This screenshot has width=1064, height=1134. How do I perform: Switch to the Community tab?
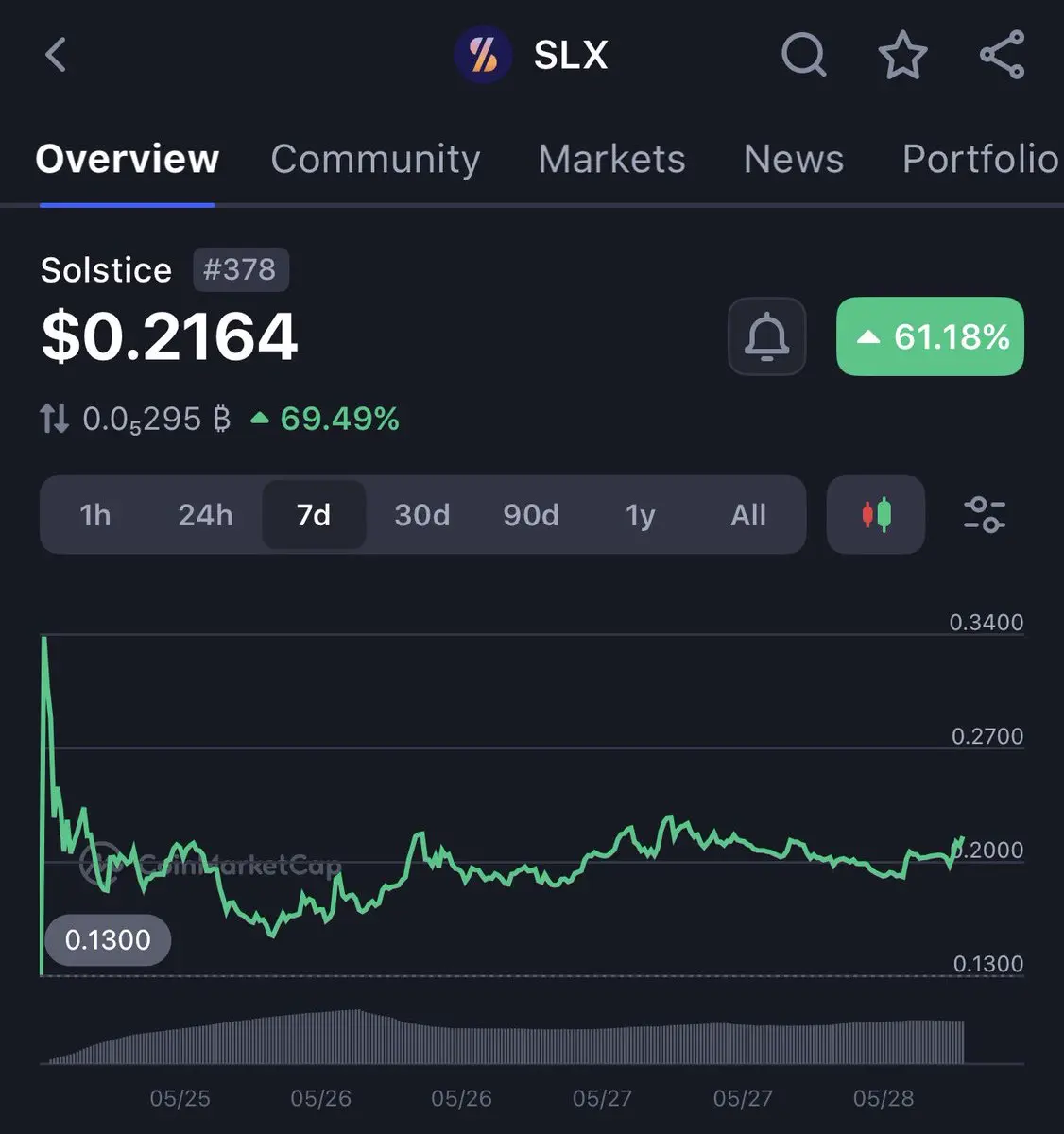coord(375,159)
